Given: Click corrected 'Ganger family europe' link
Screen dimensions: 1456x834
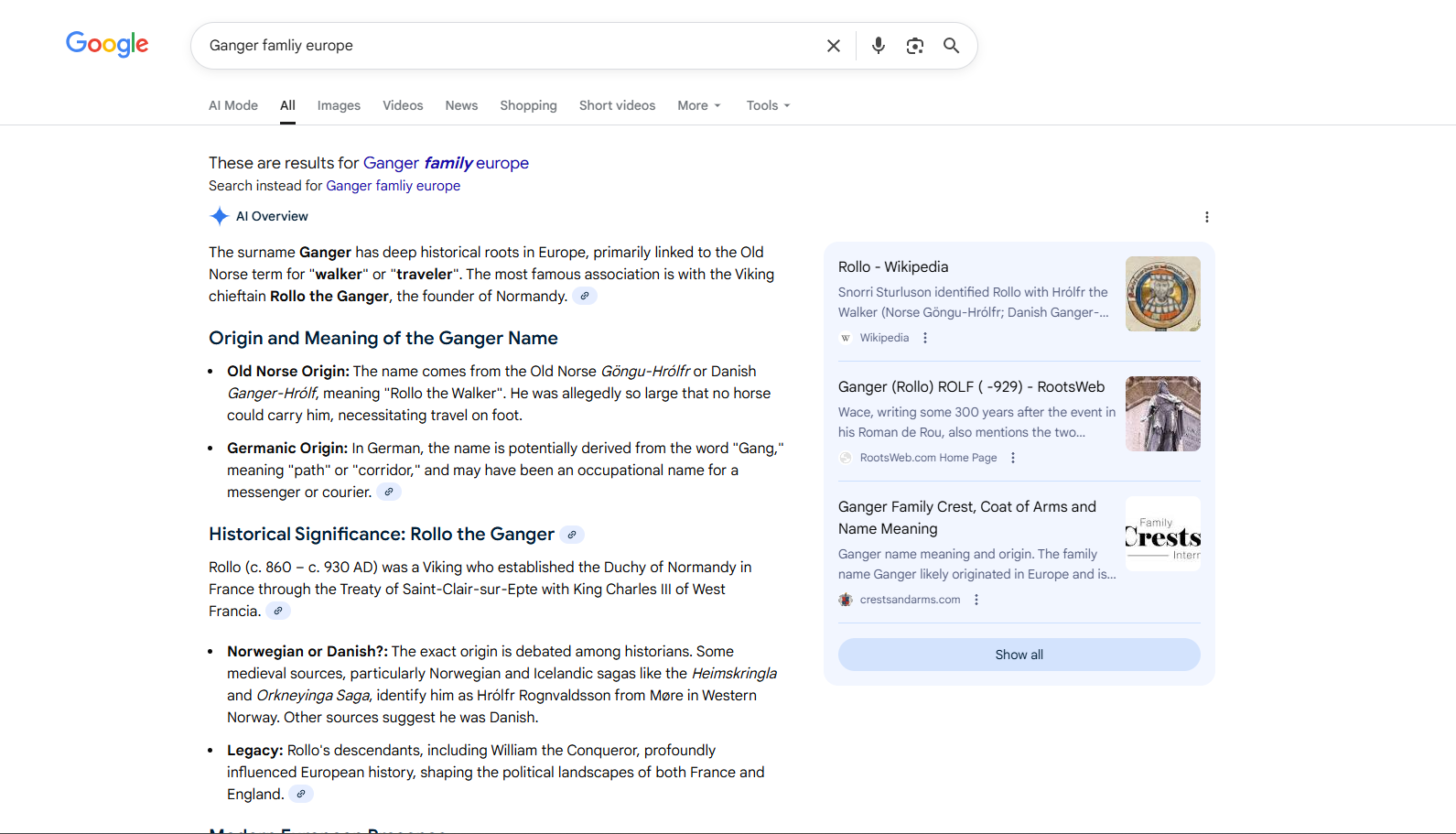Looking at the screenshot, I should point(446,163).
